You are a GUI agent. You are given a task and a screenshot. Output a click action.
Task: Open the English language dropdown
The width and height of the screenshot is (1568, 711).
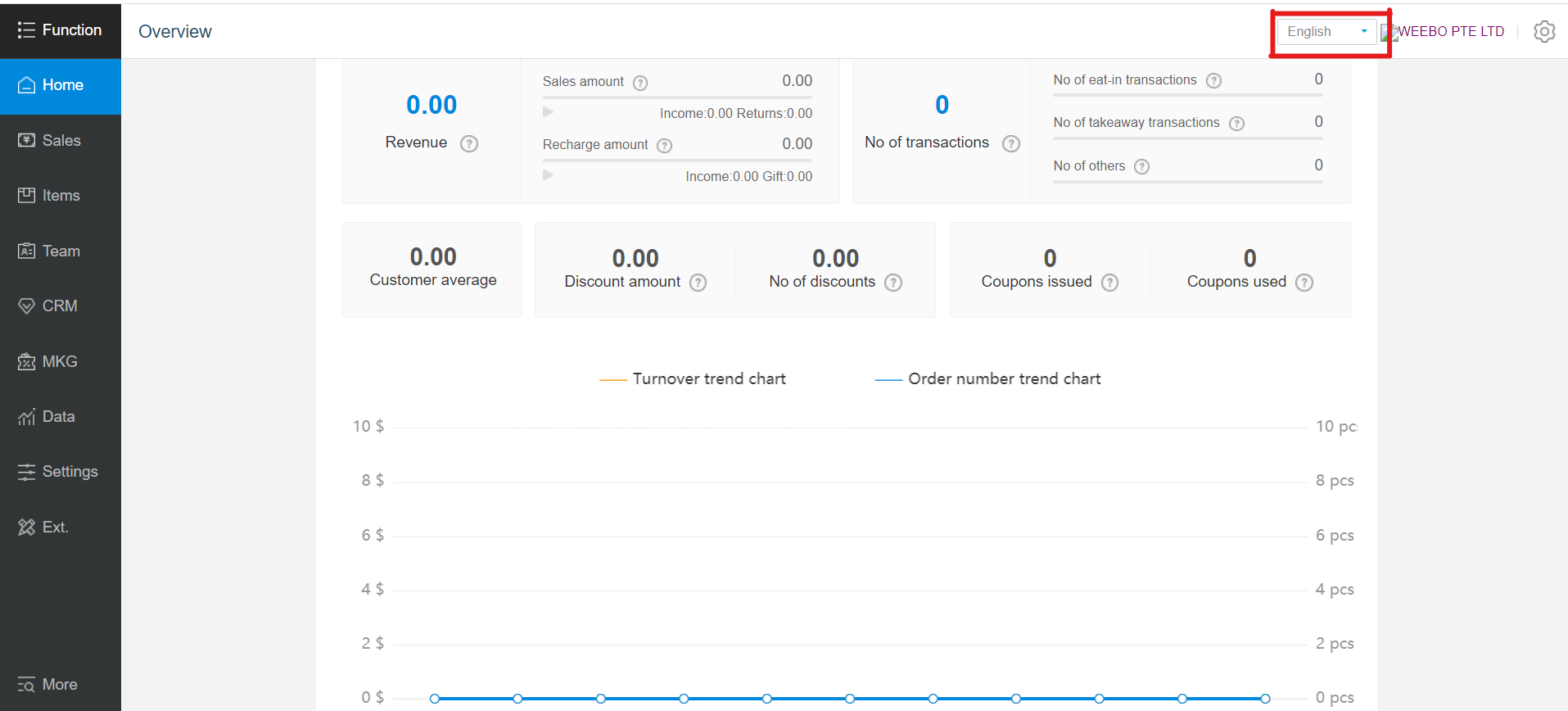(1326, 31)
